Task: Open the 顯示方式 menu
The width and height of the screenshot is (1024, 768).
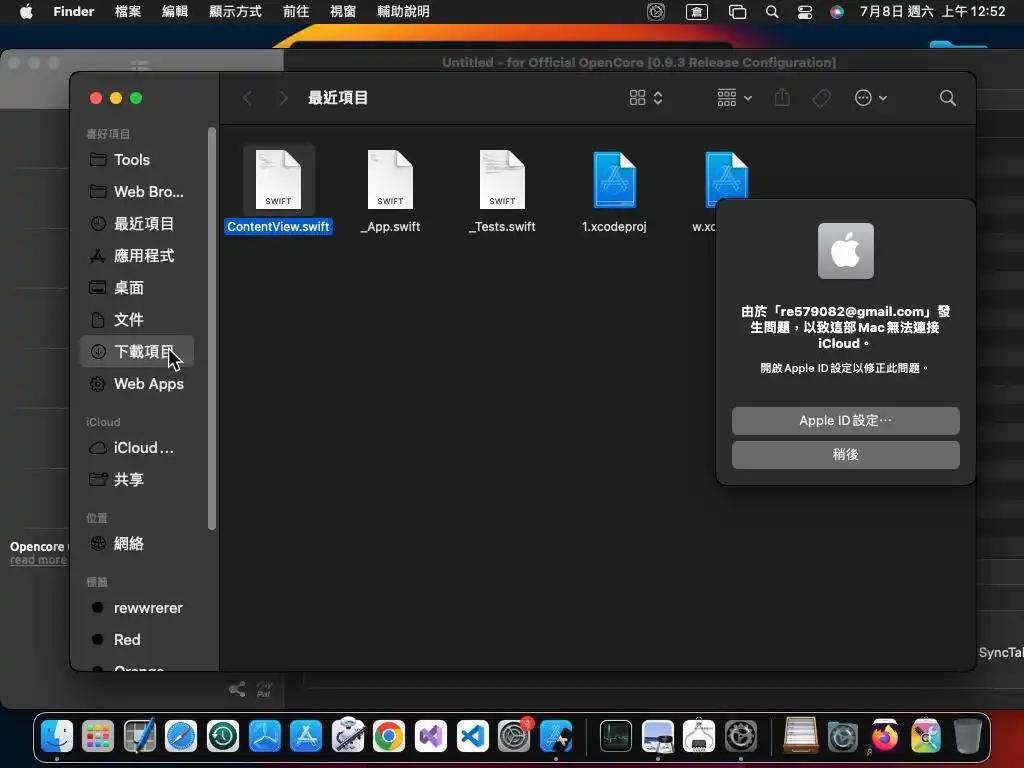Action: coord(235,11)
